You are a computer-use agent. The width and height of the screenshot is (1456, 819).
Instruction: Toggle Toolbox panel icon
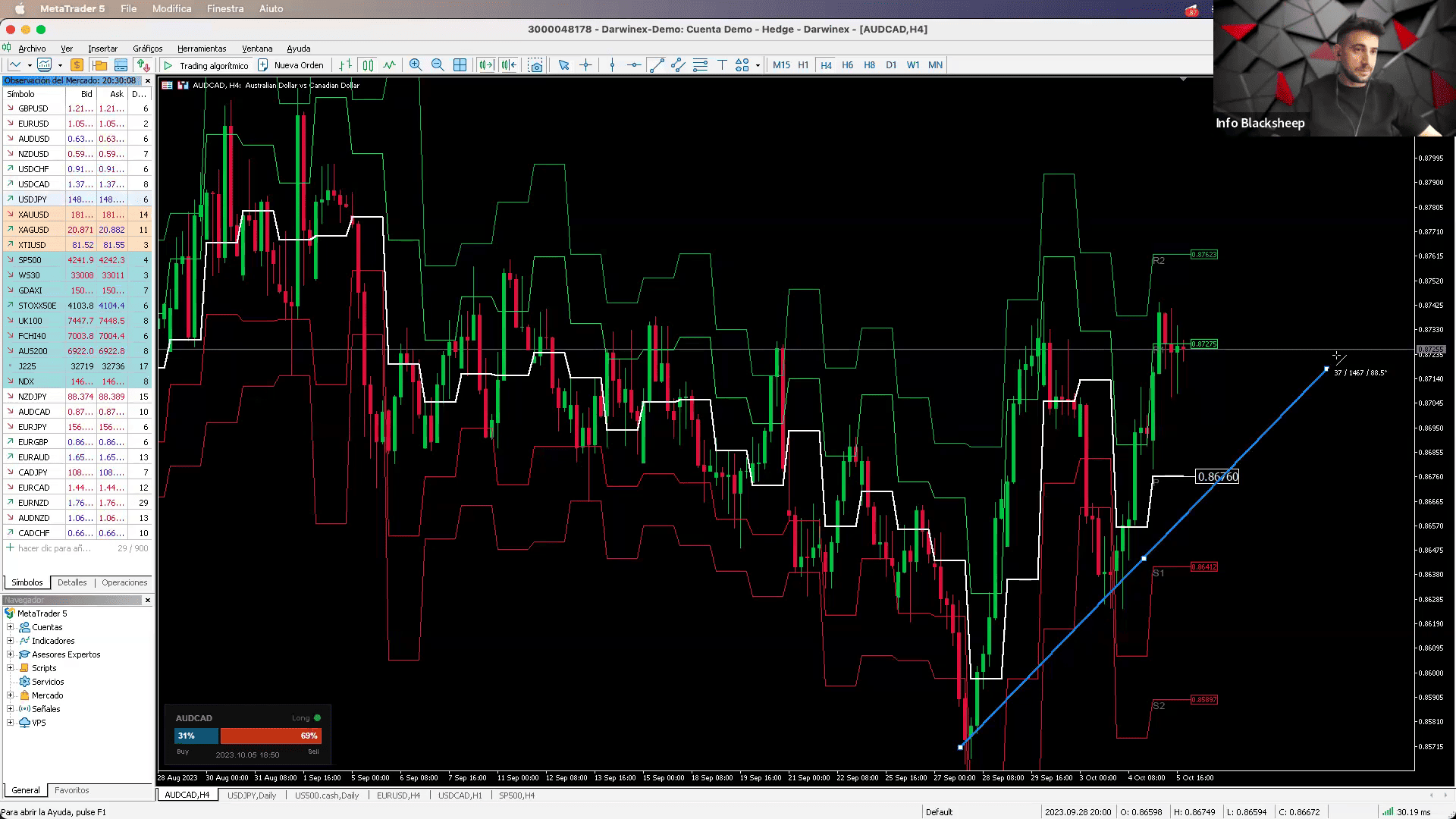121,65
